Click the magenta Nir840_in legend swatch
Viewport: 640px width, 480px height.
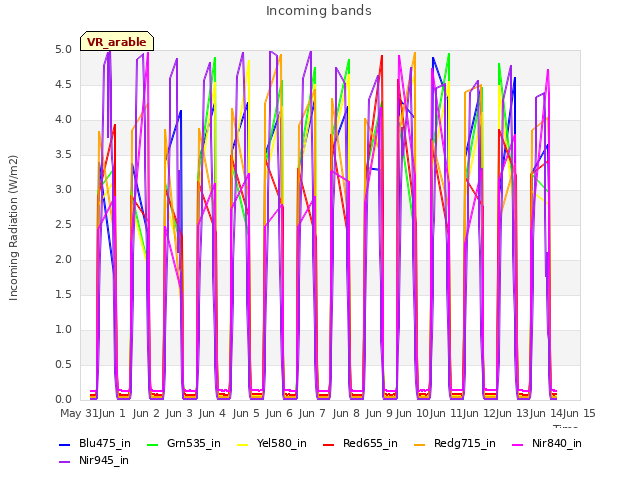point(518,444)
